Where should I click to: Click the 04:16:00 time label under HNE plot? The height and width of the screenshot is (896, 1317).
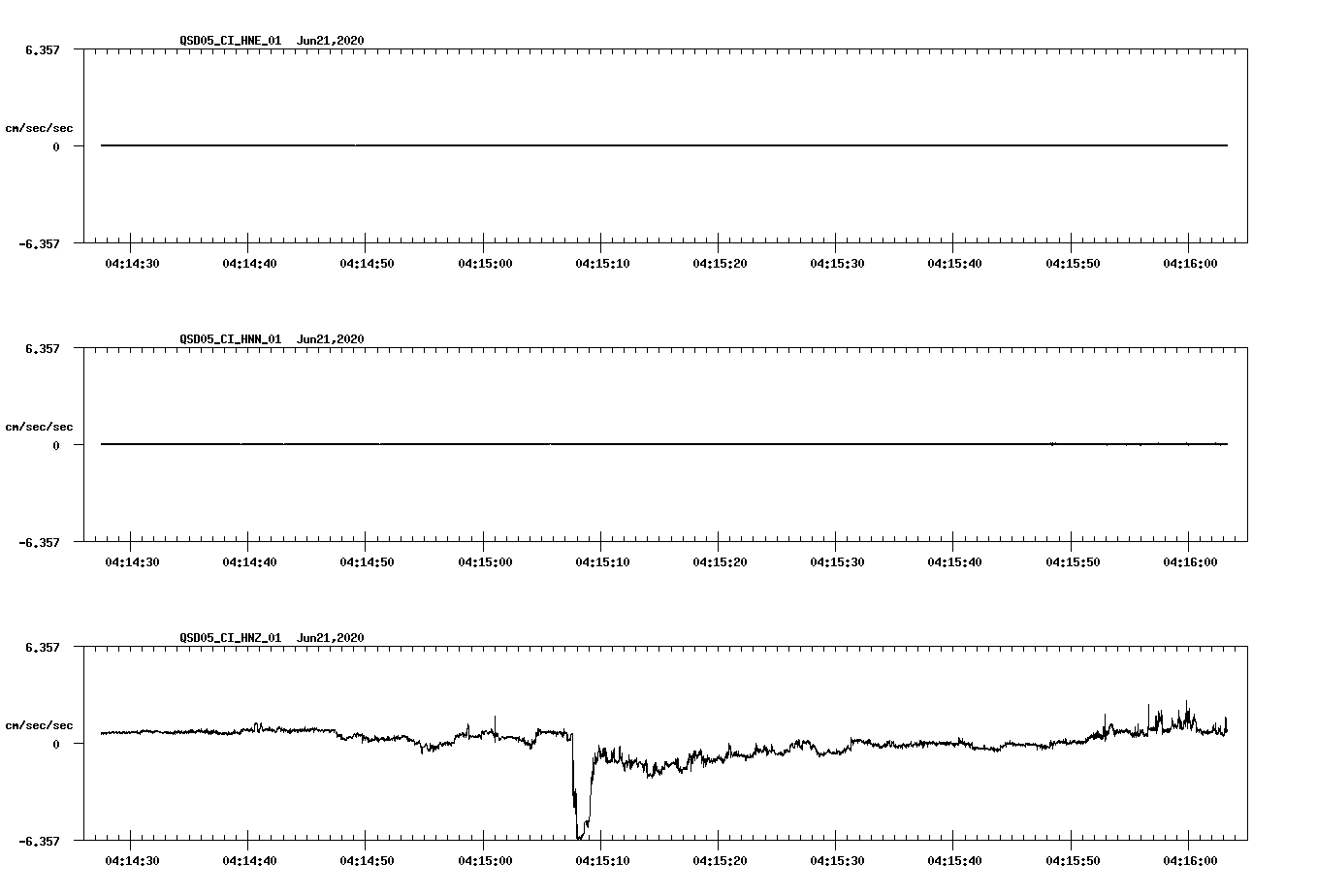click(x=1190, y=264)
